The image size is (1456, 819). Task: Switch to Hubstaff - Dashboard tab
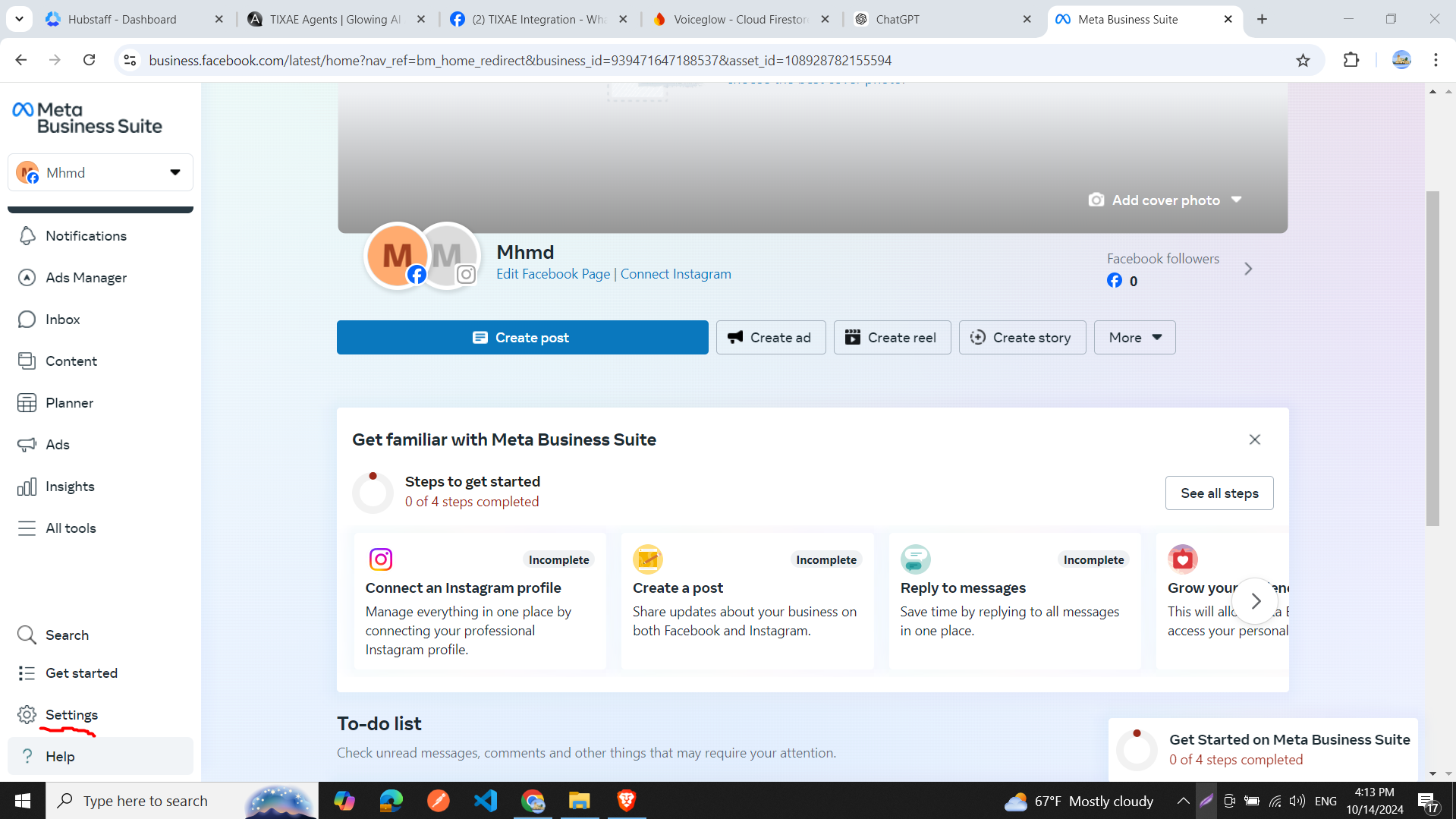pyautogui.click(x=135, y=19)
